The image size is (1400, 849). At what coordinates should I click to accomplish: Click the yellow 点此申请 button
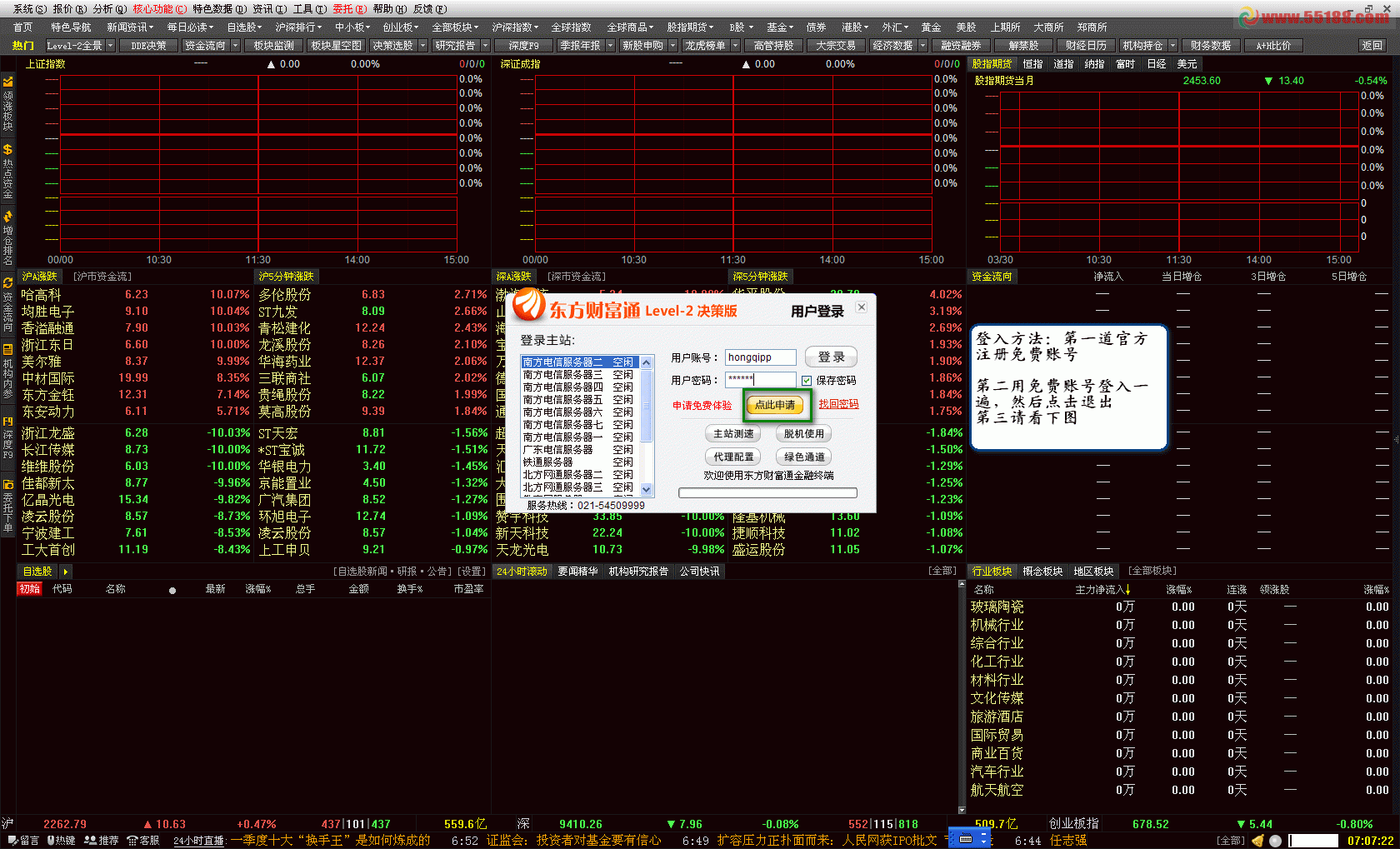(775, 406)
